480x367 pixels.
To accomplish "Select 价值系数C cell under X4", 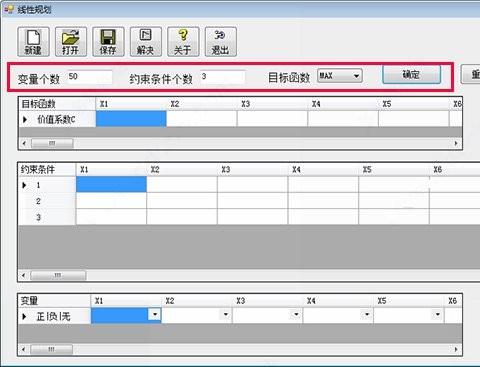I will tap(343, 119).
